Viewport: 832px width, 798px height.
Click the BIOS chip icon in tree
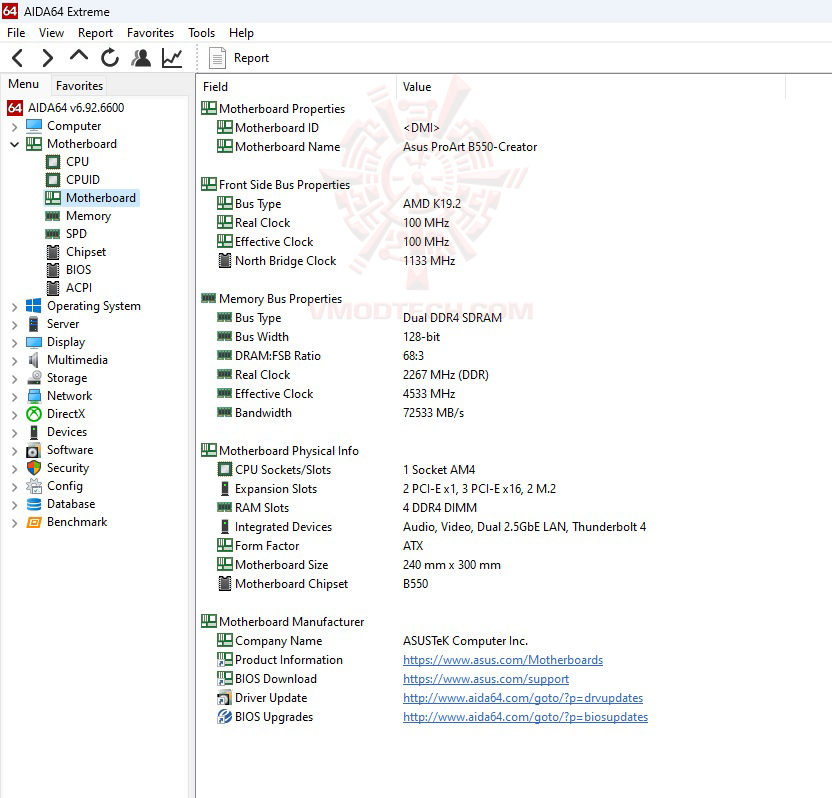tap(53, 270)
